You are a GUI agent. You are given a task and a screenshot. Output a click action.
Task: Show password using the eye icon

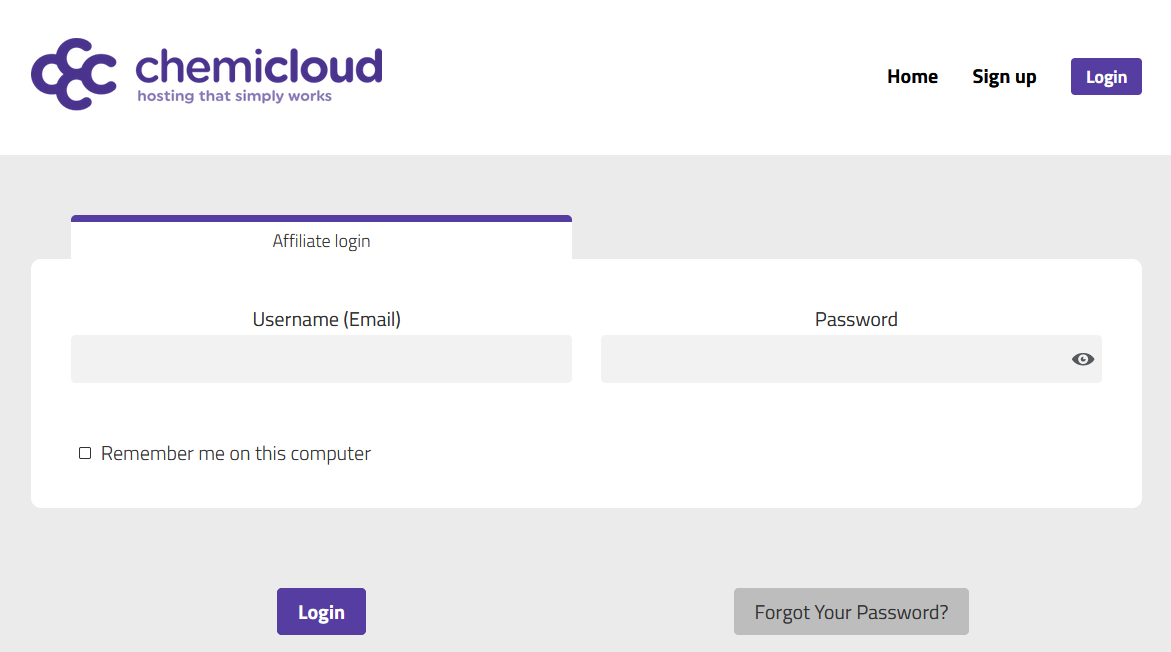click(x=1082, y=359)
